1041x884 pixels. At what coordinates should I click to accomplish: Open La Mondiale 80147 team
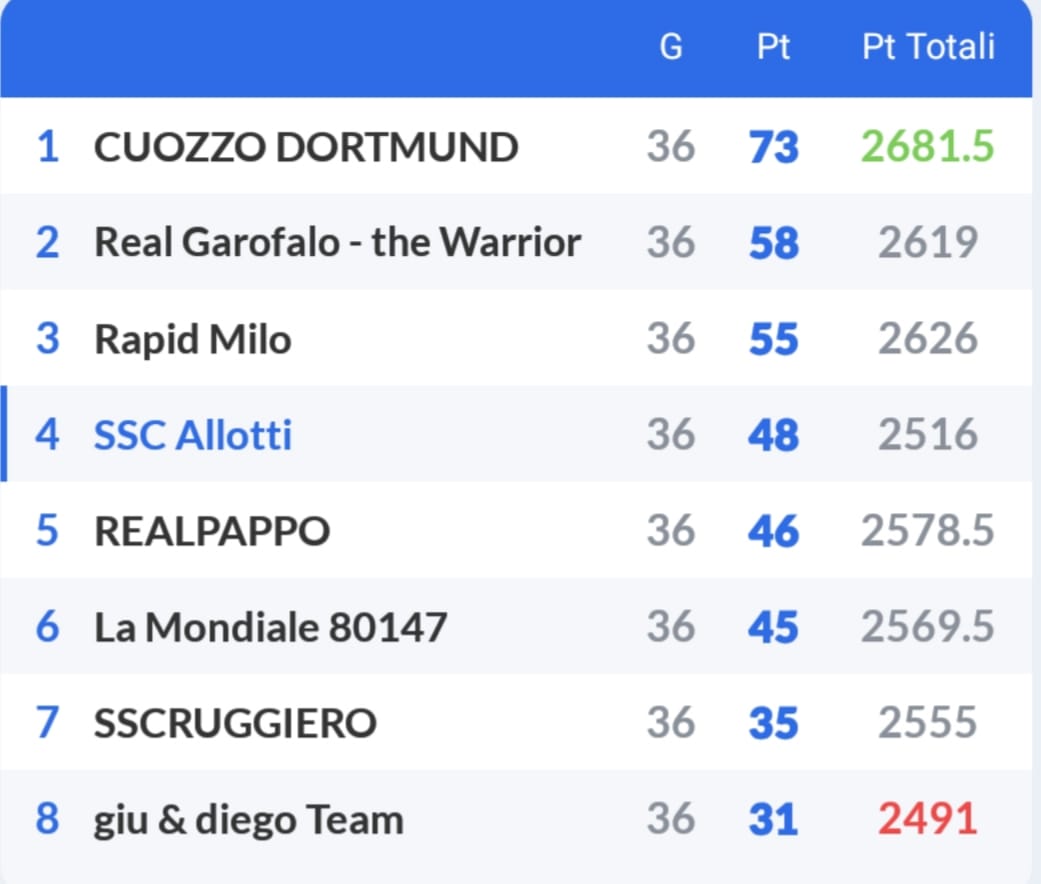[270, 628]
